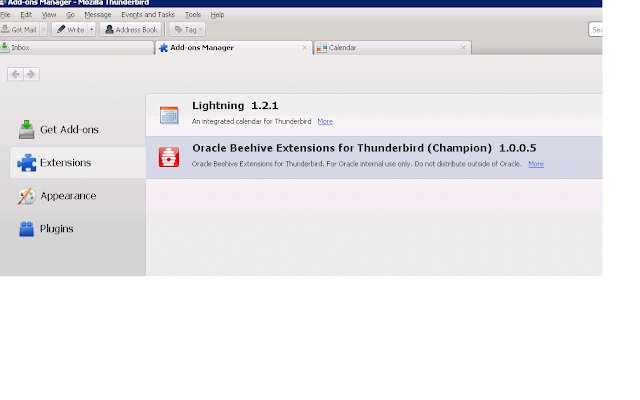The width and height of the screenshot is (640, 400).
Task: Click the Address Book person icon
Action: [109, 29]
